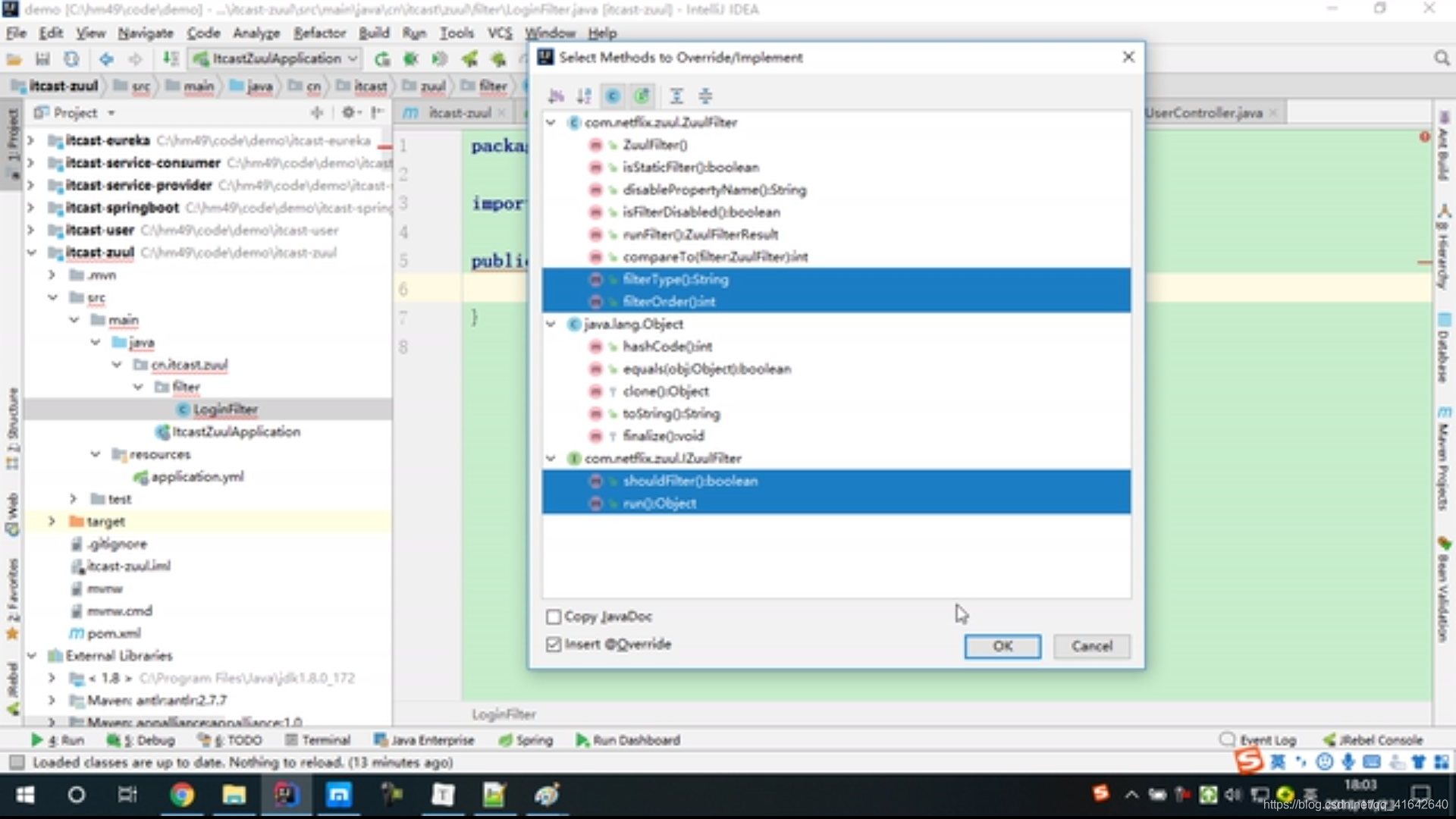The width and height of the screenshot is (1456, 819).
Task: Toggle show classes icon in dialog
Action: tap(613, 96)
